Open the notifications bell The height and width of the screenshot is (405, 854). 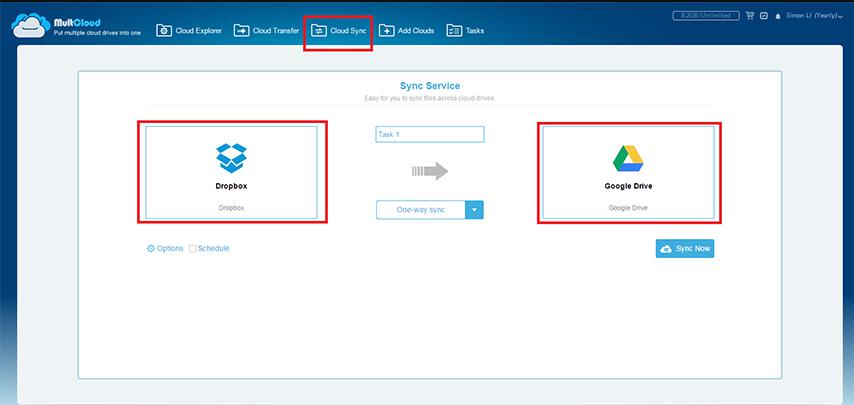click(778, 16)
